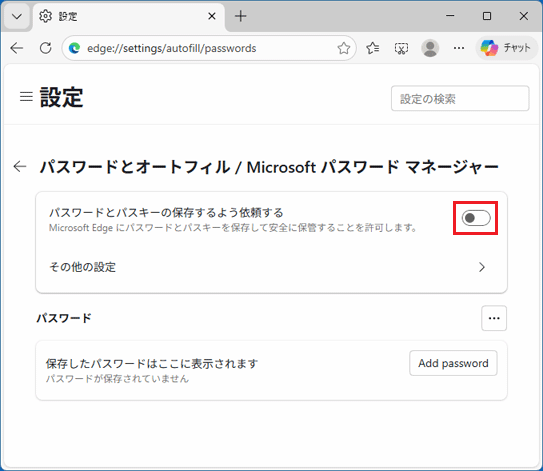Screen dimensions: 543x471
Task: Click the Add password button
Action: click(453, 363)
